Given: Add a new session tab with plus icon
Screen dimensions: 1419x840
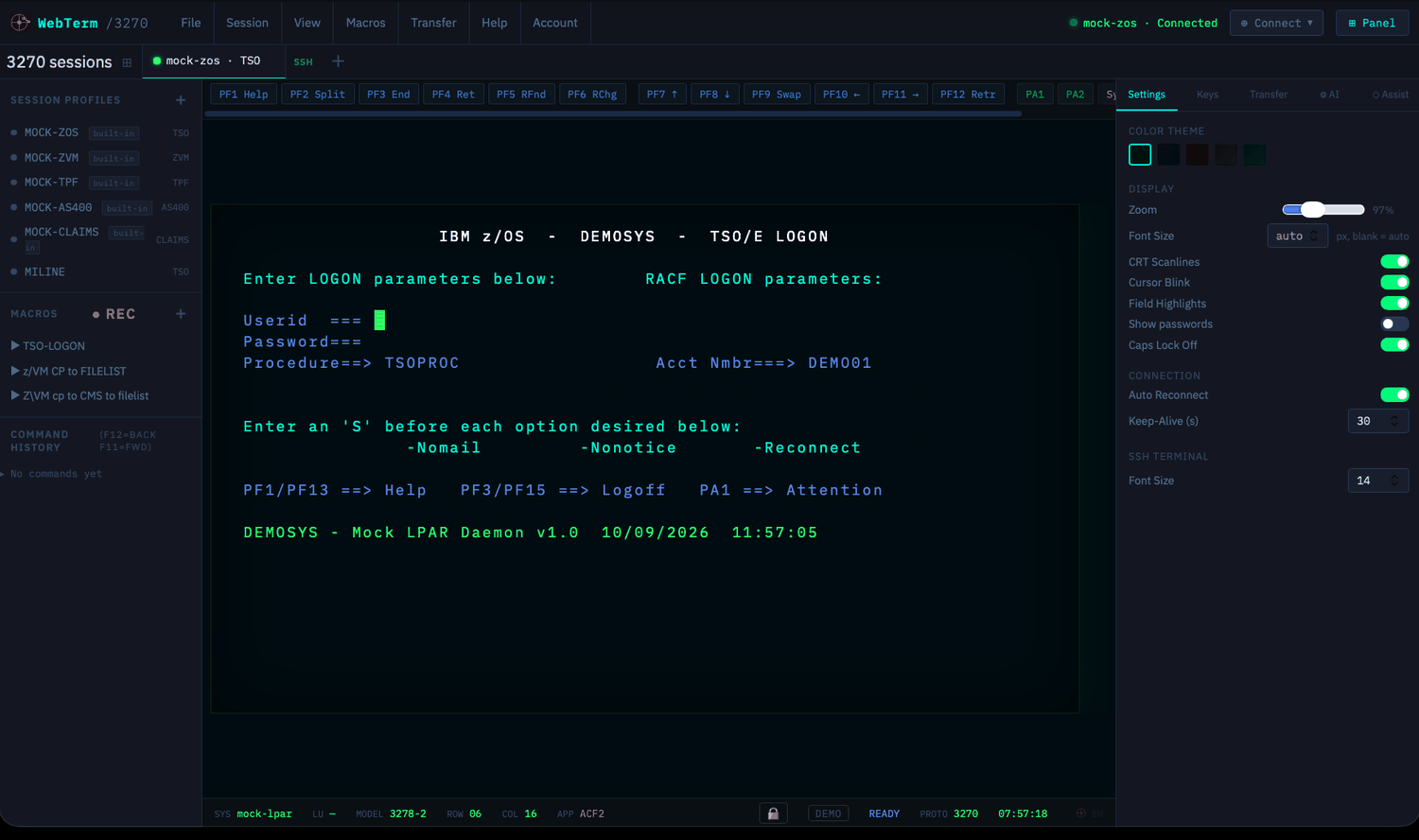Looking at the screenshot, I should (338, 61).
